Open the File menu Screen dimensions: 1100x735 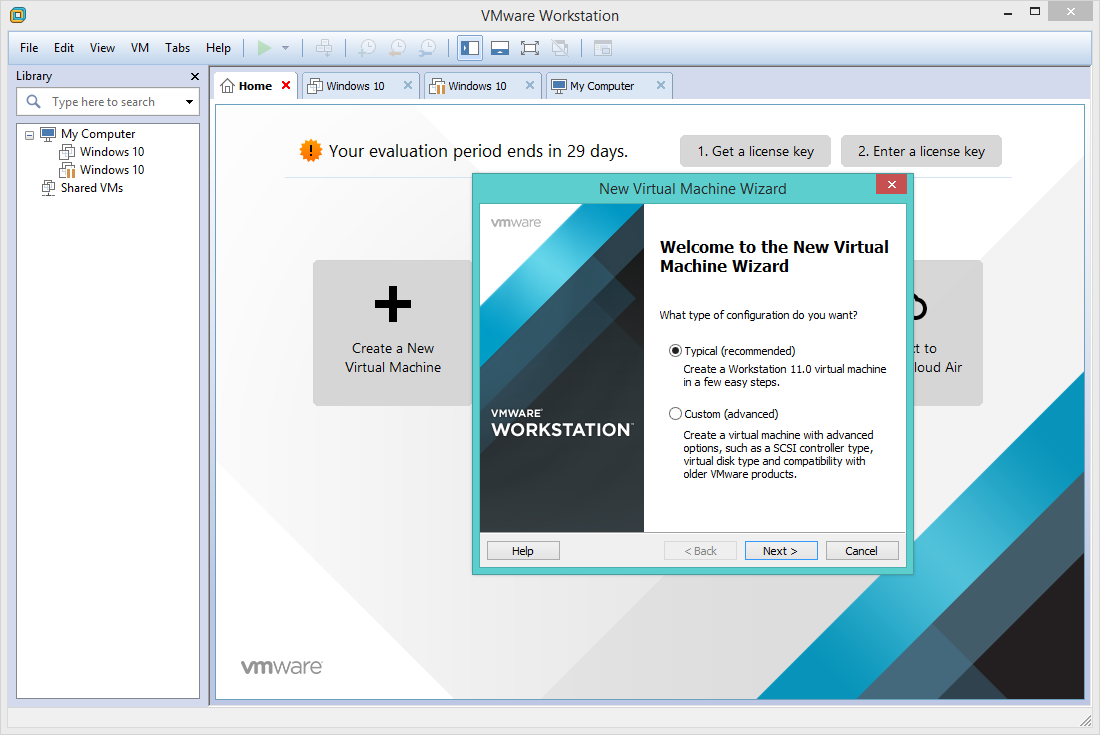click(x=29, y=48)
